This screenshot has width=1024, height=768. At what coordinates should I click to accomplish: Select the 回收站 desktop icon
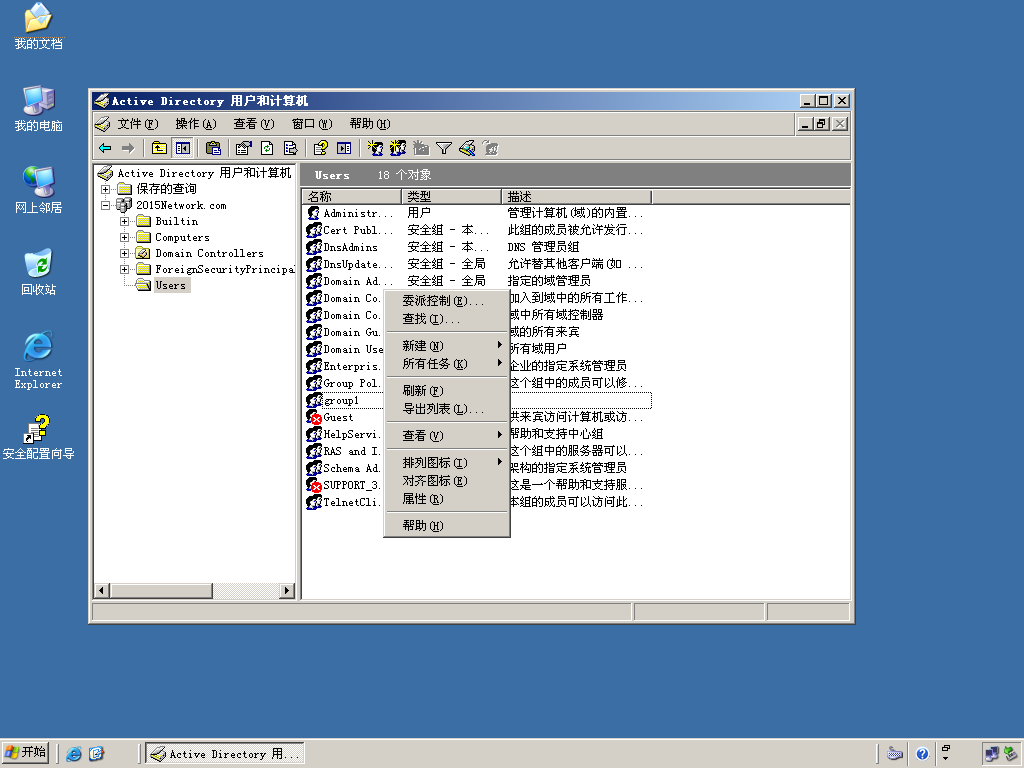(39, 272)
